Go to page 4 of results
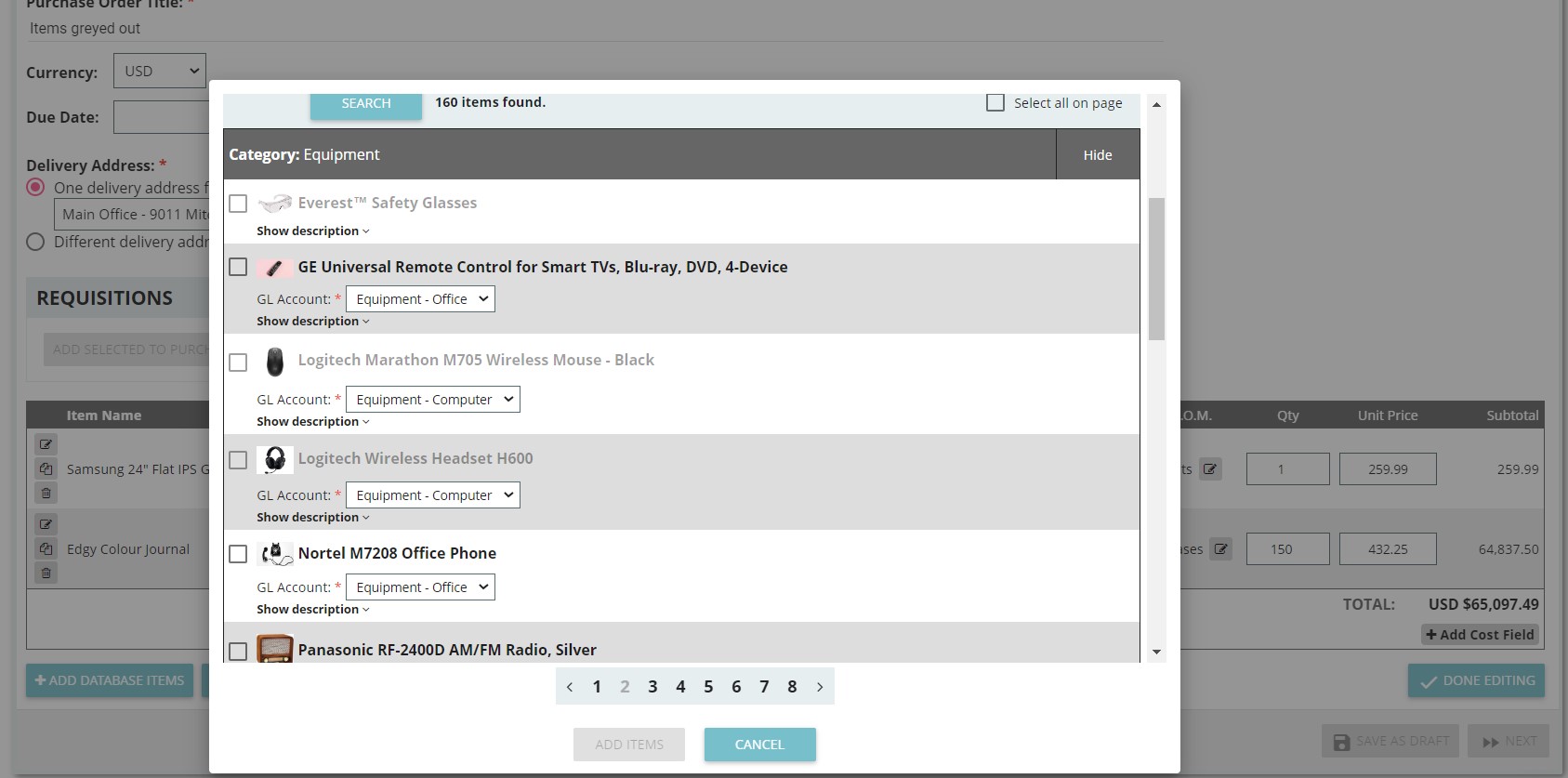 tap(680, 687)
